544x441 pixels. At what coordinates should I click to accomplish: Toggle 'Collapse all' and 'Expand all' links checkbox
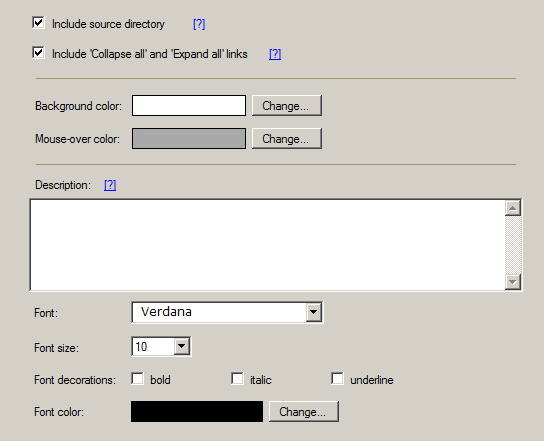(x=38, y=53)
